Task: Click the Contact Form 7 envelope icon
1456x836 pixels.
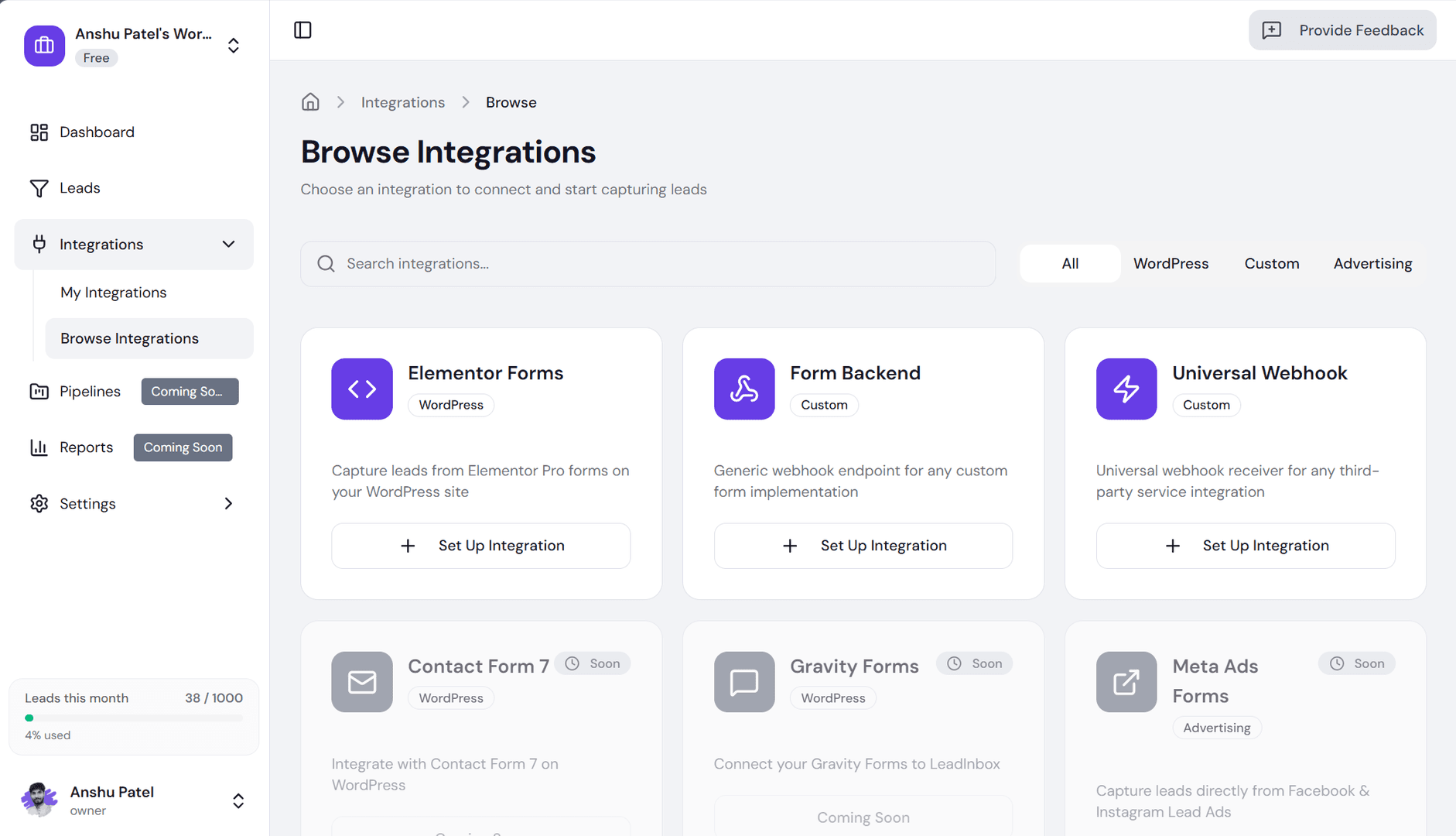Action: pyautogui.click(x=362, y=682)
